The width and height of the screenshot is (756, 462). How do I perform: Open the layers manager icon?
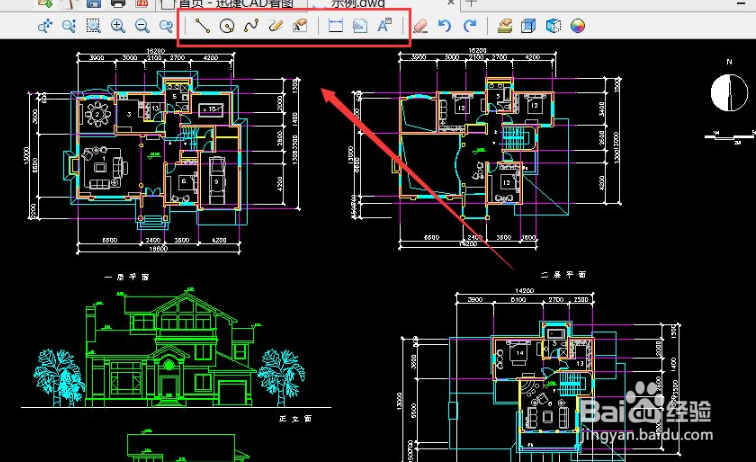pyautogui.click(x=505, y=26)
